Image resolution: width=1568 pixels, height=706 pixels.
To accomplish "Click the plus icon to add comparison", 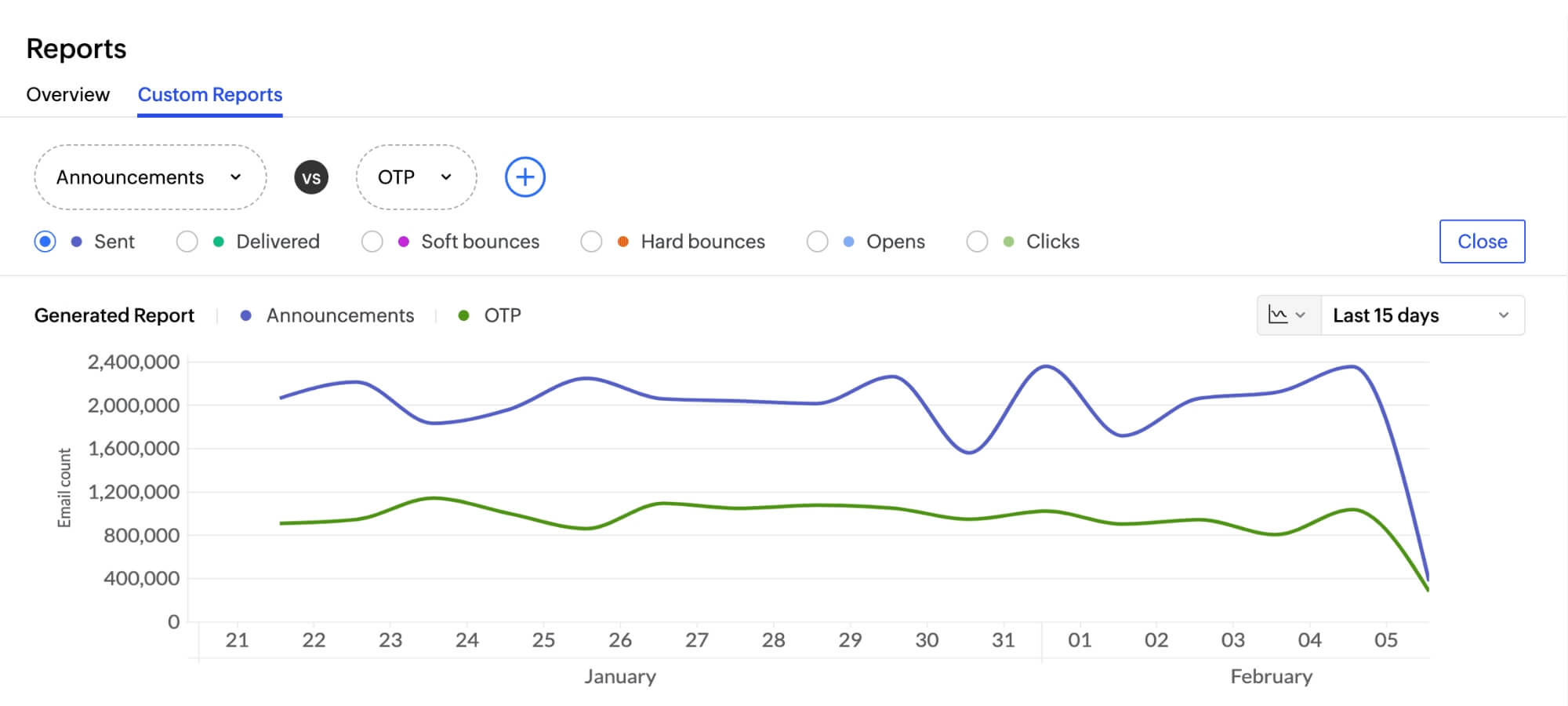I will [x=524, y=177].
